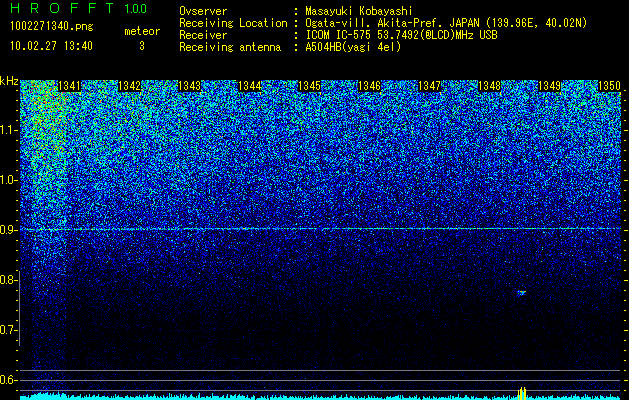Click the 1344 time marker
Image resolution: width=629 pixels, height=400 pixels.
point(250,86)
